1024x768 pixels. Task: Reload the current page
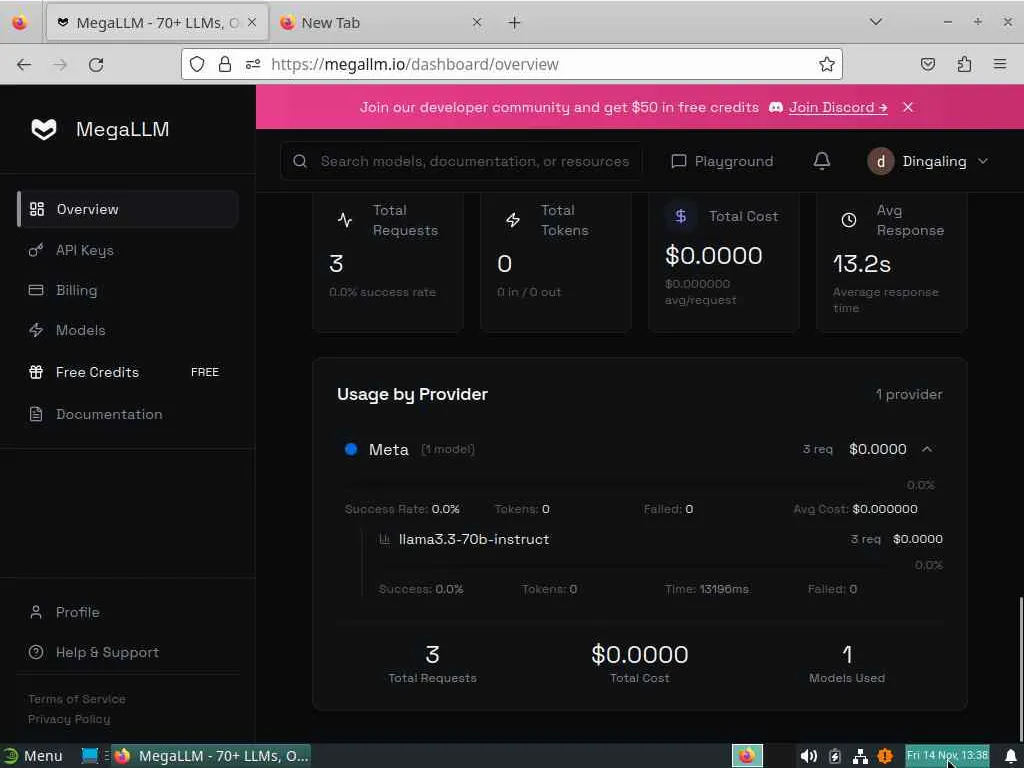[x=96, y=65]
